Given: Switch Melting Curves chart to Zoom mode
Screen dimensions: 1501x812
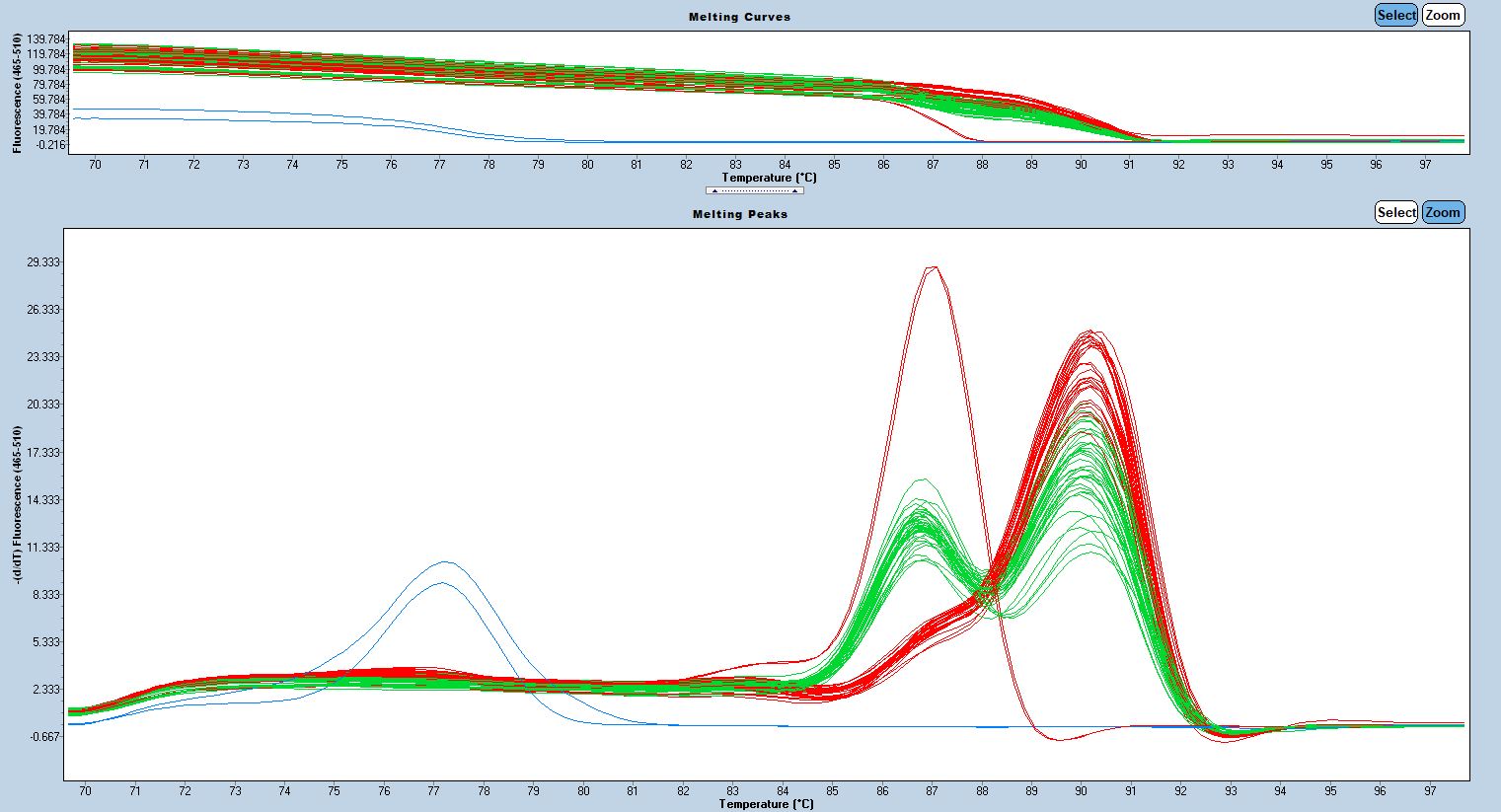Looking at the screenshot, I should (x=1442, y=15).
